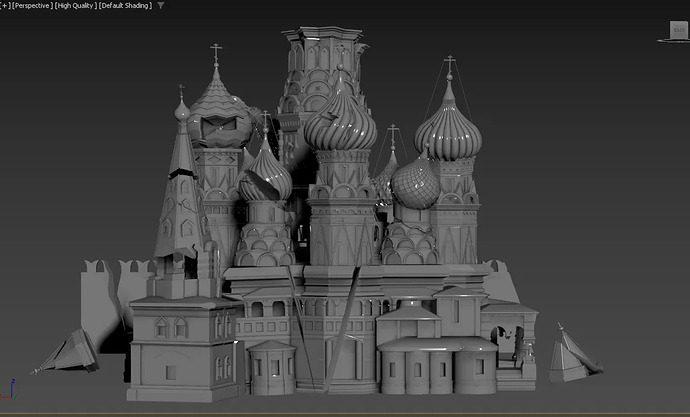
Task: Click the viewport filter funnel icon
Action: pos(161,6)
